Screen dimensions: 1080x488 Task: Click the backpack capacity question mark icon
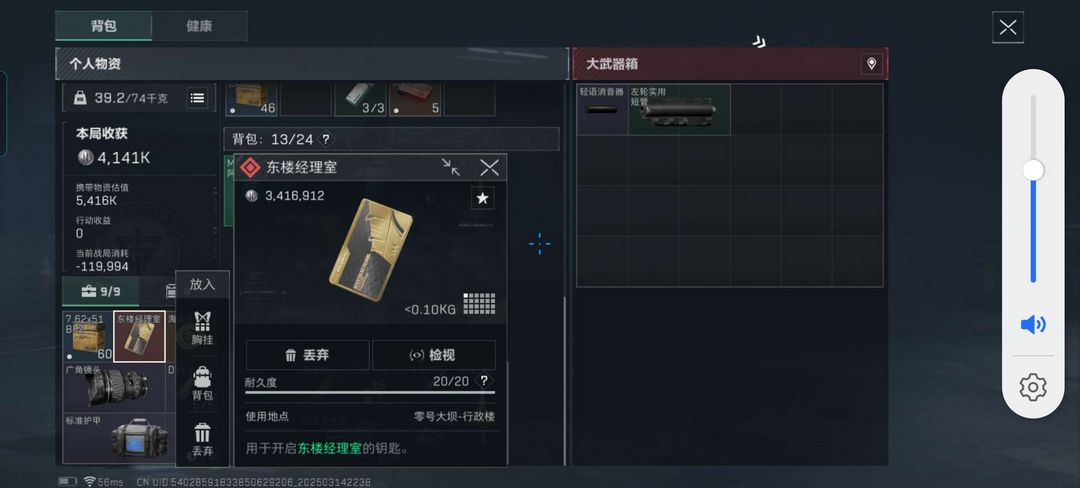point(325,139)
